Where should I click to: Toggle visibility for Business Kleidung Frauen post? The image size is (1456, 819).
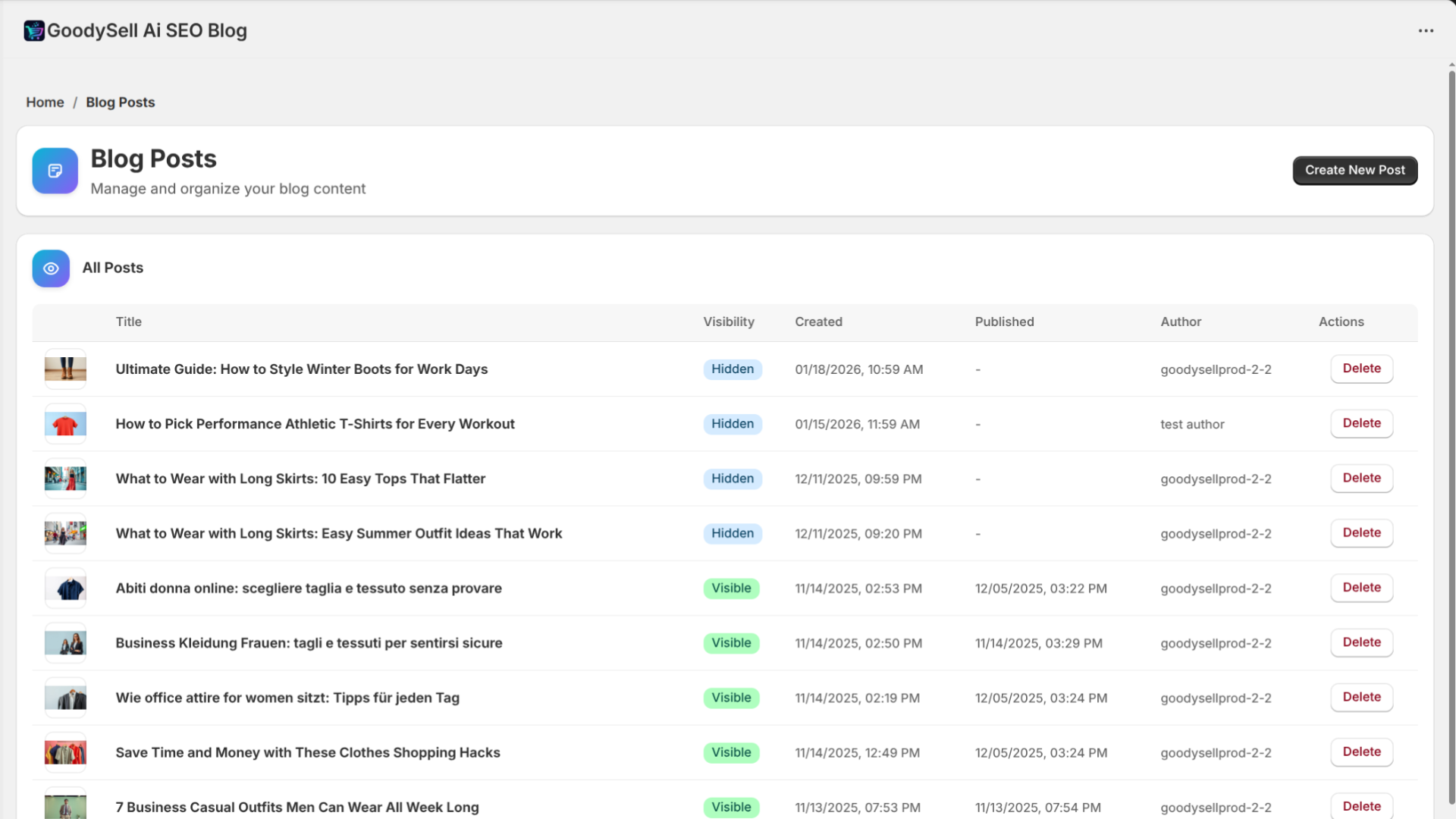tap(730, 642)
